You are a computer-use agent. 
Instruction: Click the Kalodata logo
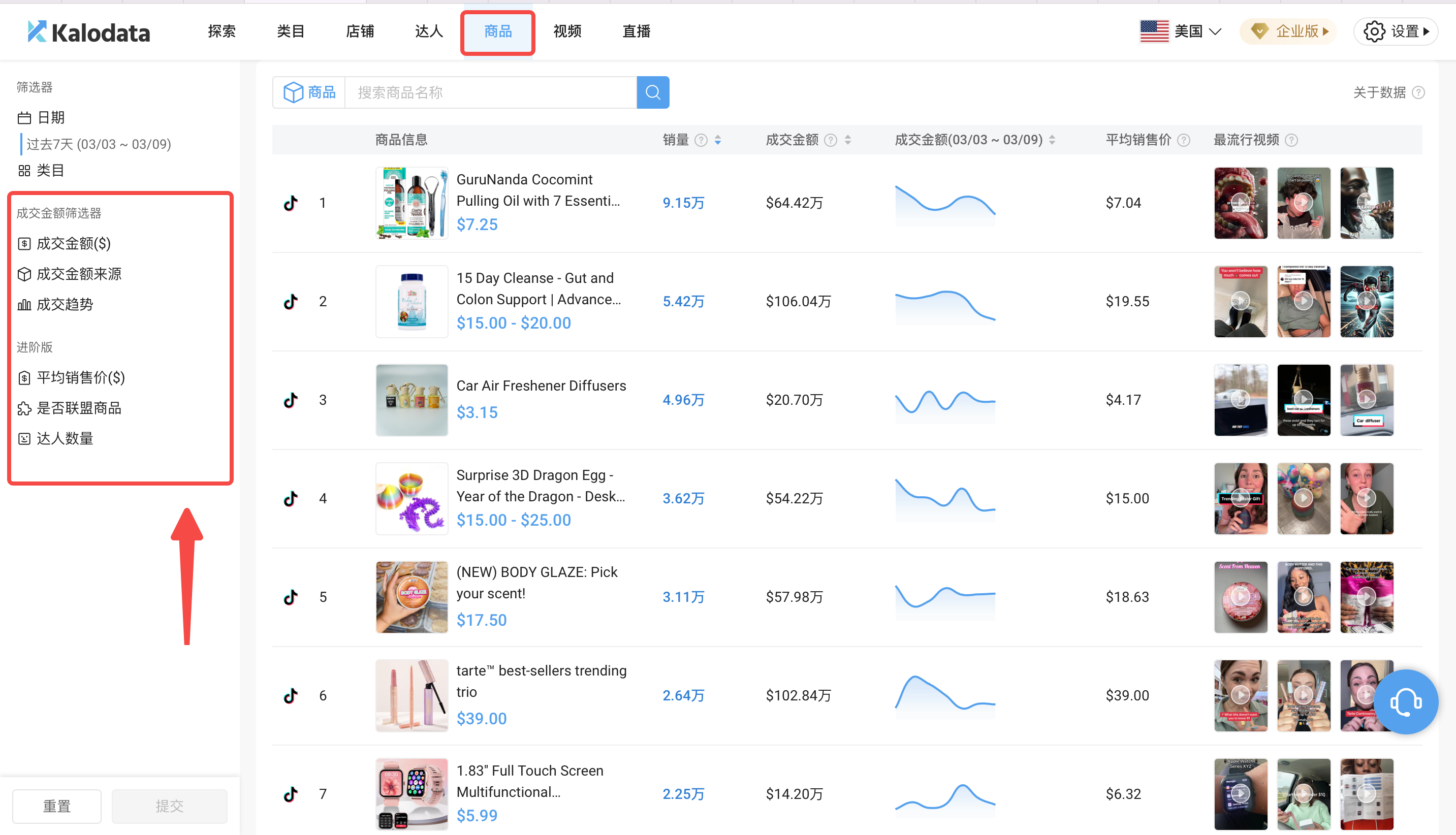click(89, 32)
